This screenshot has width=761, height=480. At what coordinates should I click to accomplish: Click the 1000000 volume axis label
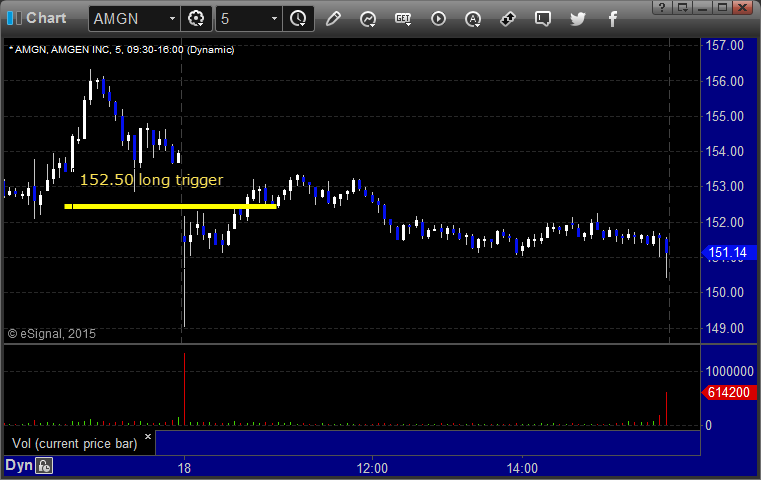point(729,371)
